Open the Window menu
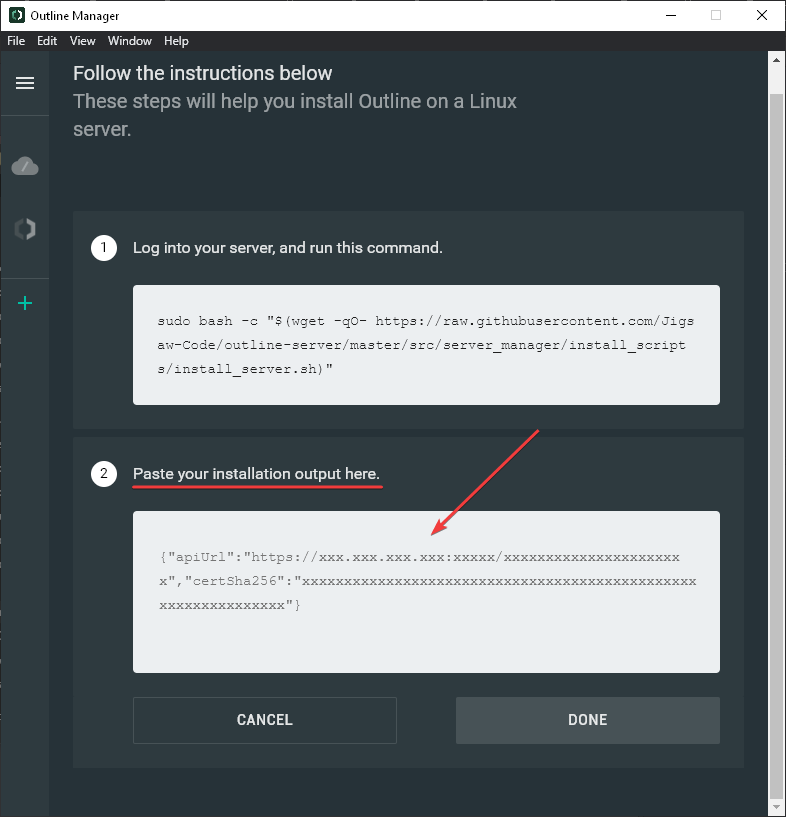The width and height of the screenshot is (786, 817). pos(130,41)
